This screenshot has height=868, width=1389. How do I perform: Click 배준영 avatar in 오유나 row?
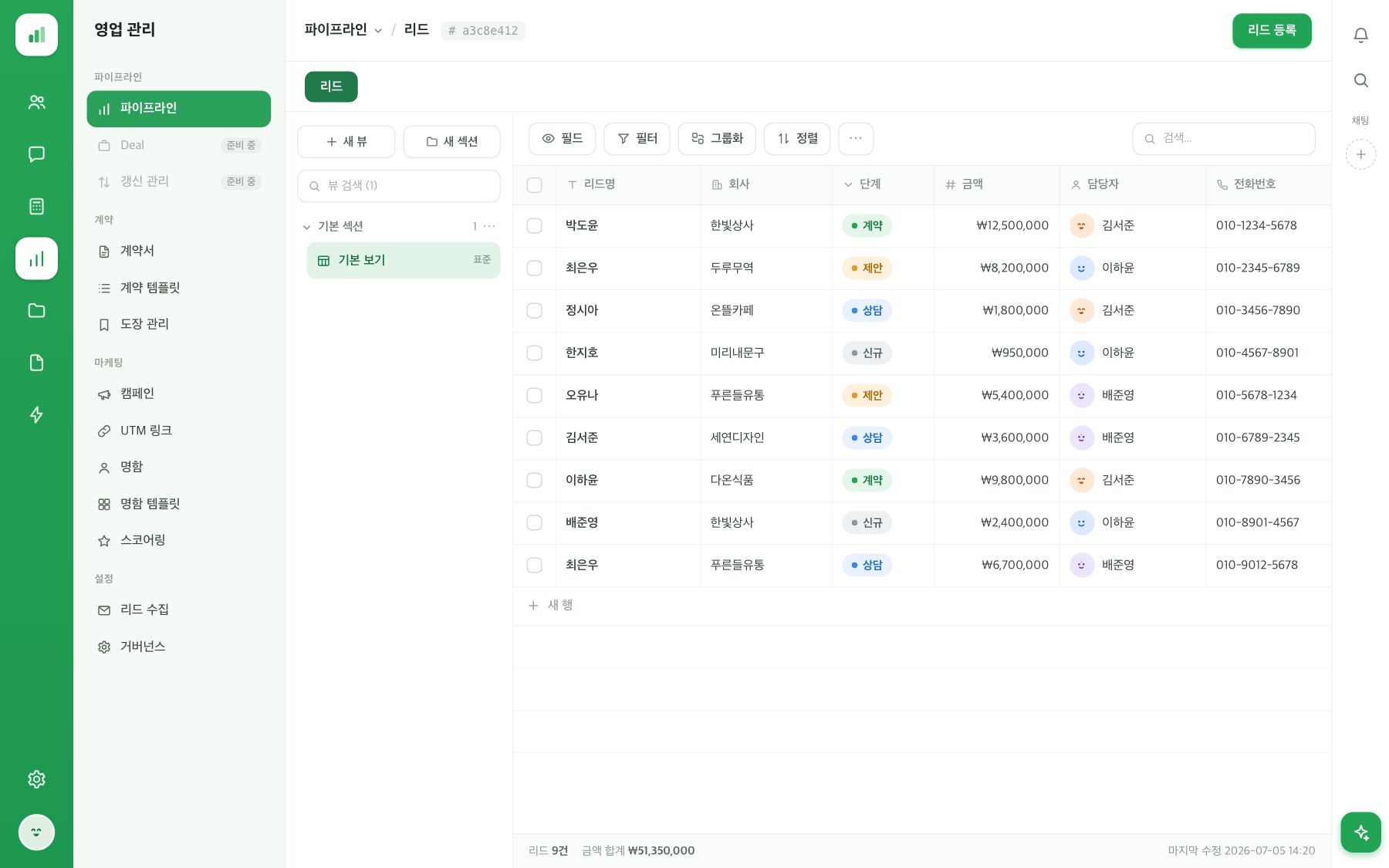1082,396
